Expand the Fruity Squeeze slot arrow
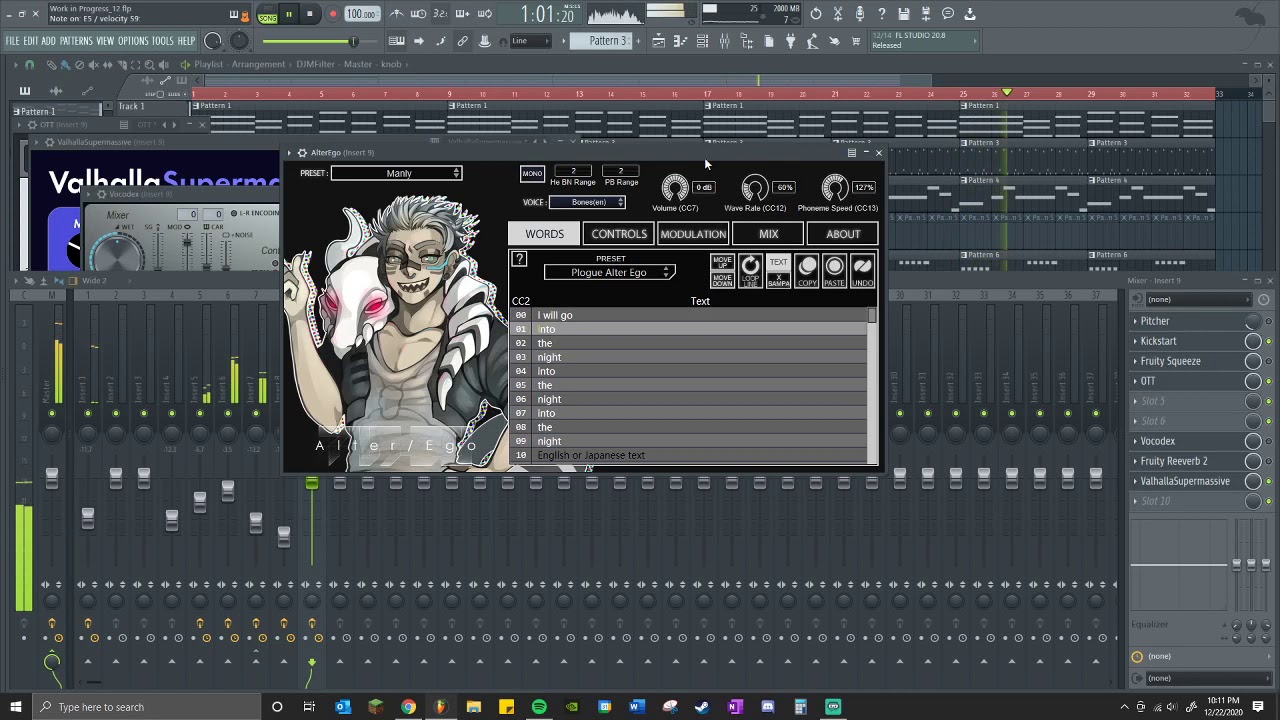 1135,361
